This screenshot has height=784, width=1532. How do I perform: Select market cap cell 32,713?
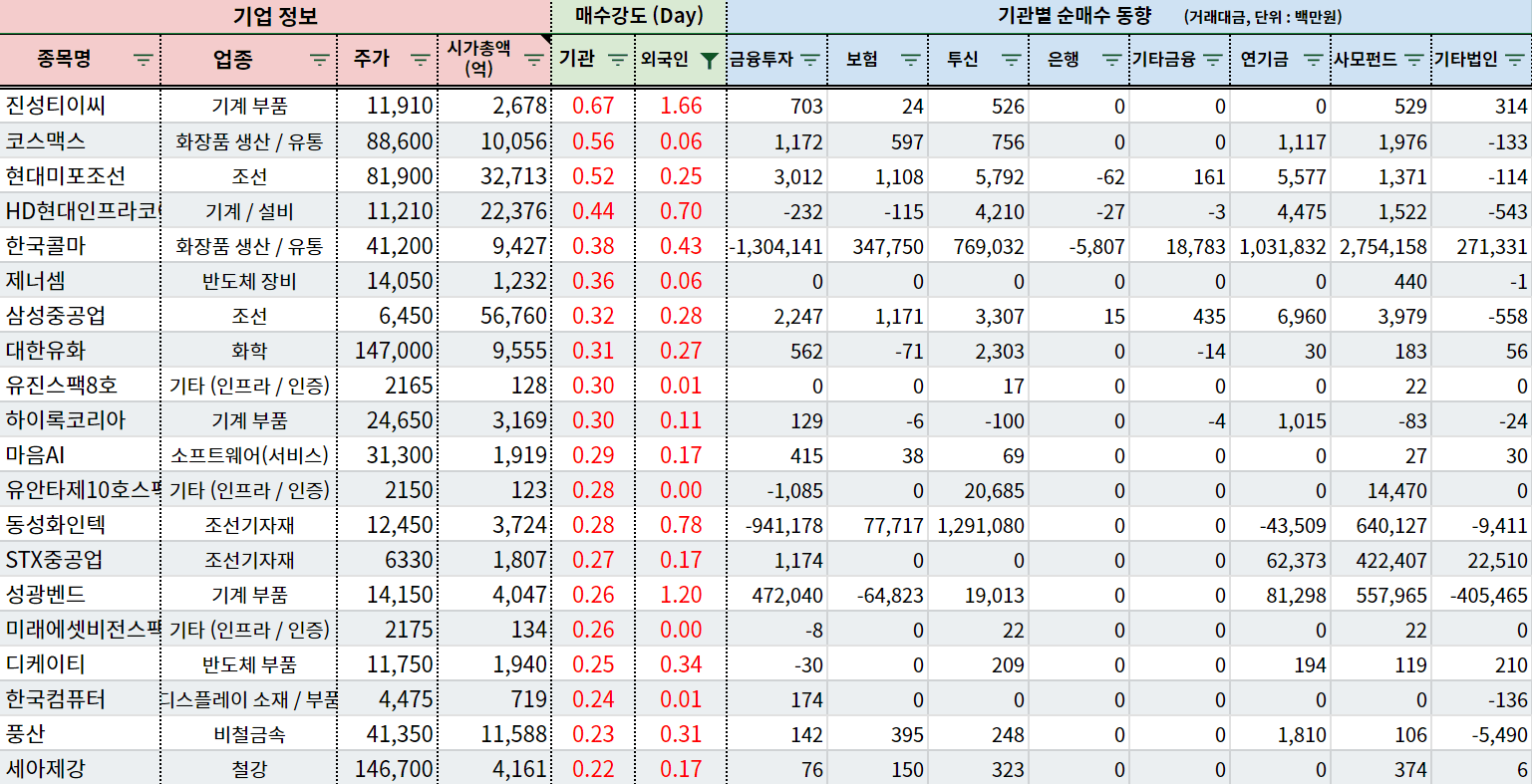point(494,176)
